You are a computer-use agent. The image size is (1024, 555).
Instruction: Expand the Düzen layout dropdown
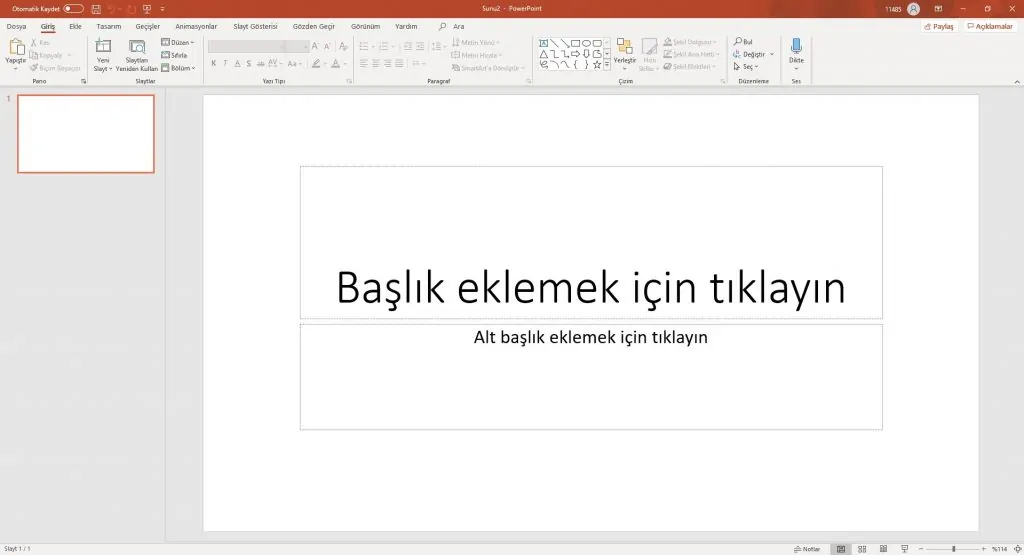point(178,43)
